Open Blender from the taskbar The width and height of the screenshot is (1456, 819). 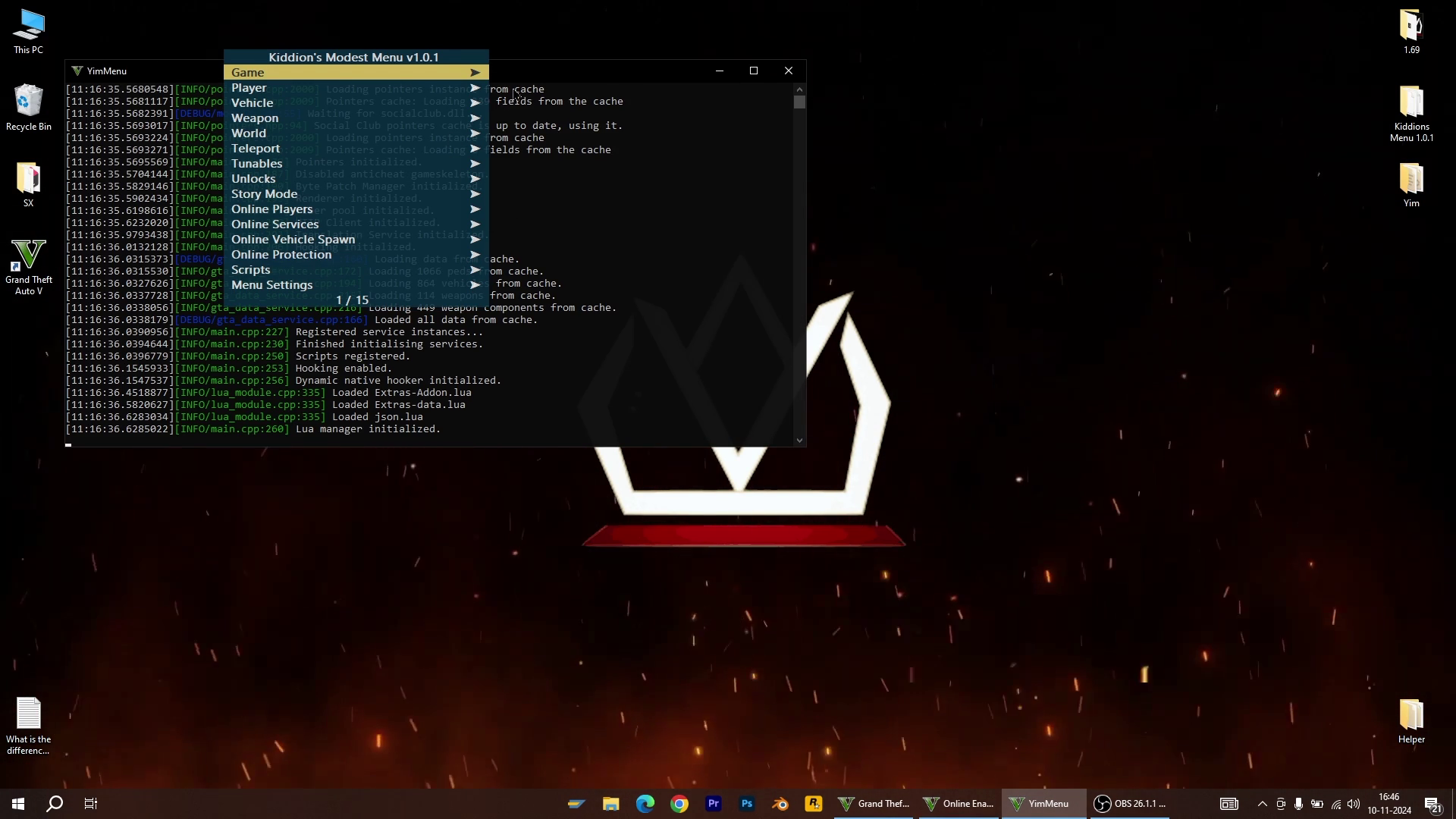click(x=780, y=804)
